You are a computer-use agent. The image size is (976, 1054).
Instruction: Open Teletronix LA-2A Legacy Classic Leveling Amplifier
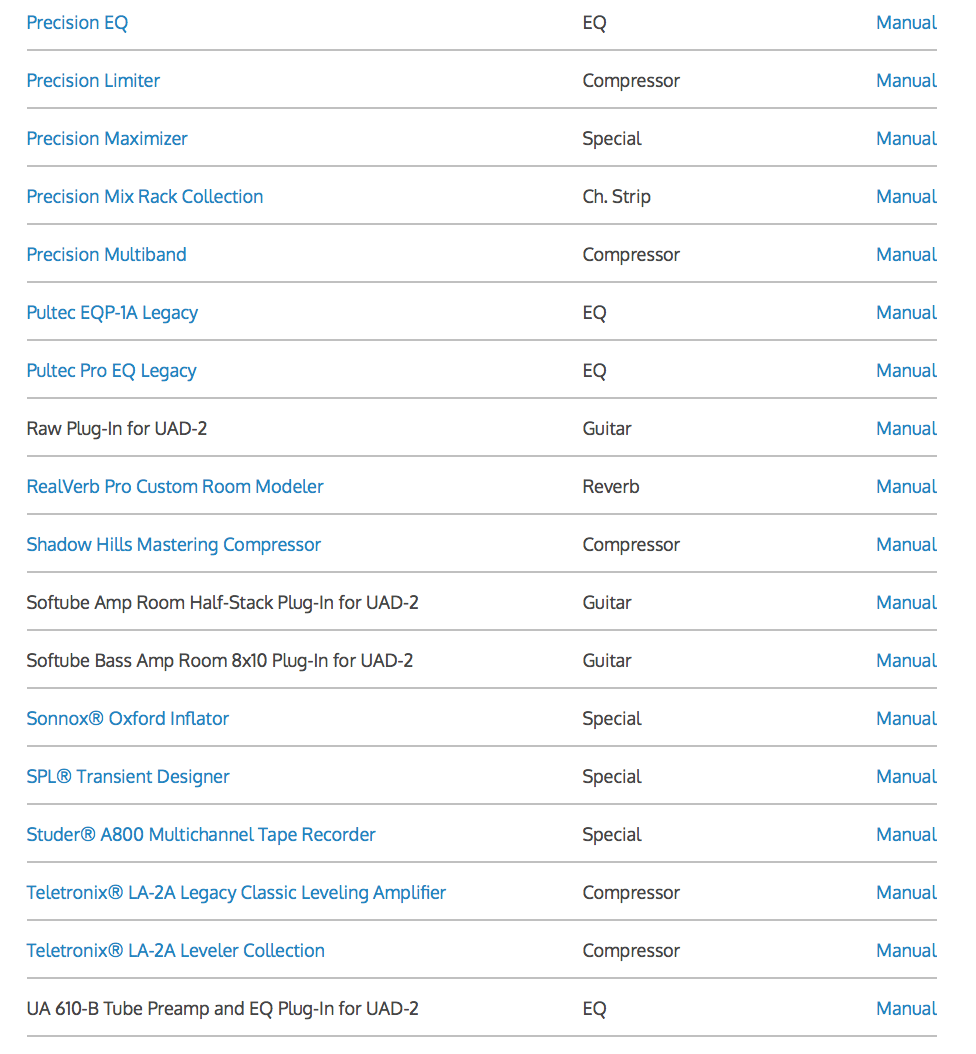[x=236, y=893]
